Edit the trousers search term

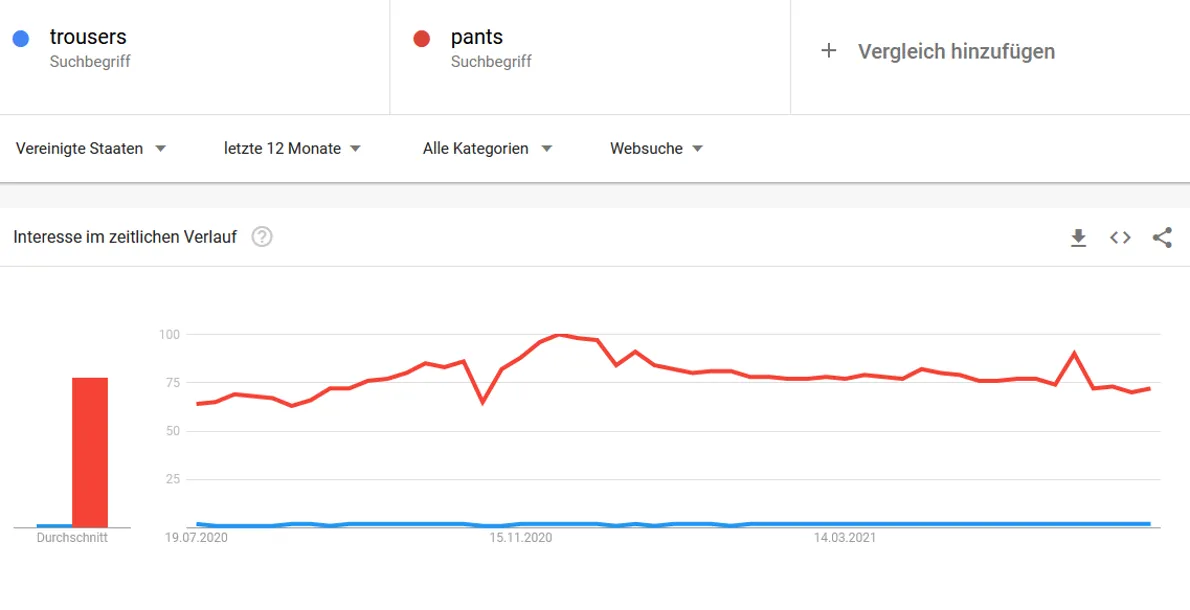(88, 36)
